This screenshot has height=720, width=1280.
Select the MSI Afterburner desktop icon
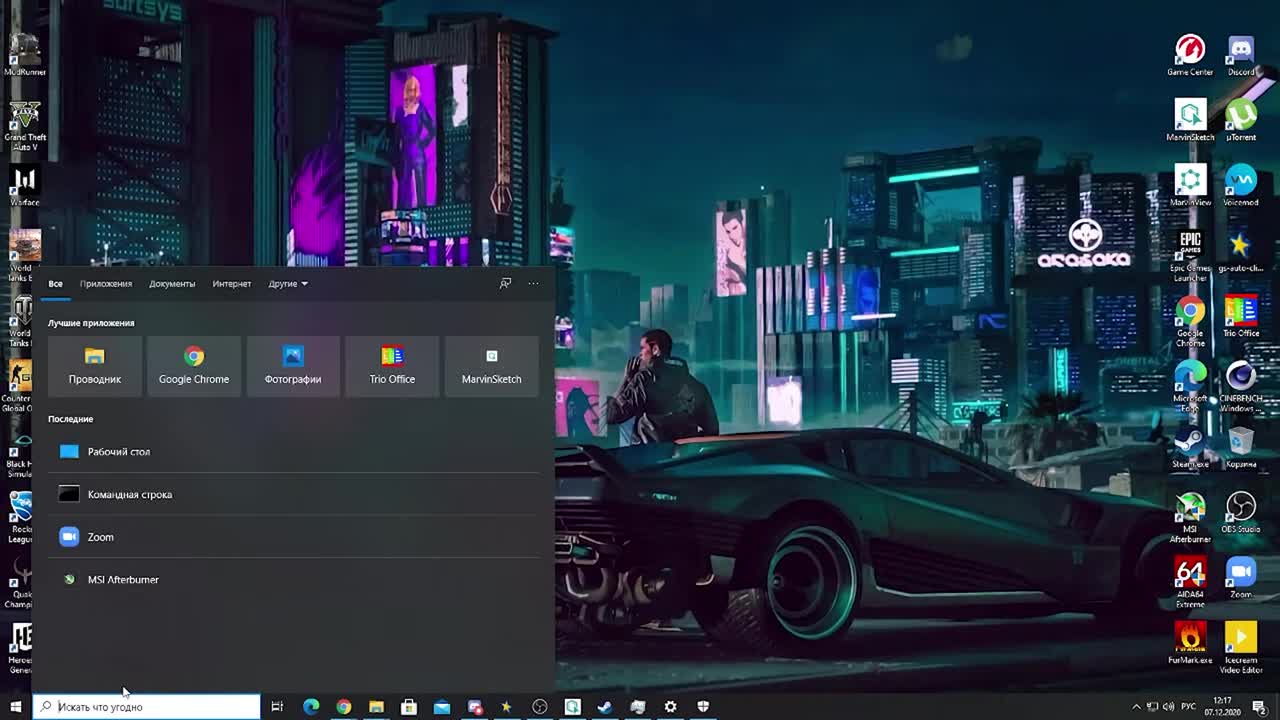pyautogui.click(x=1190, y=517)
